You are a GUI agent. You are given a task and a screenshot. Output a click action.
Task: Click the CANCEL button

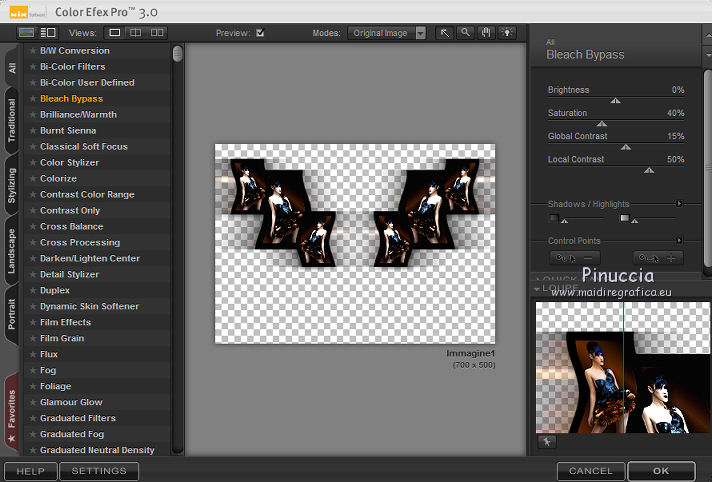pyautogui.click(x=591, y=471)
